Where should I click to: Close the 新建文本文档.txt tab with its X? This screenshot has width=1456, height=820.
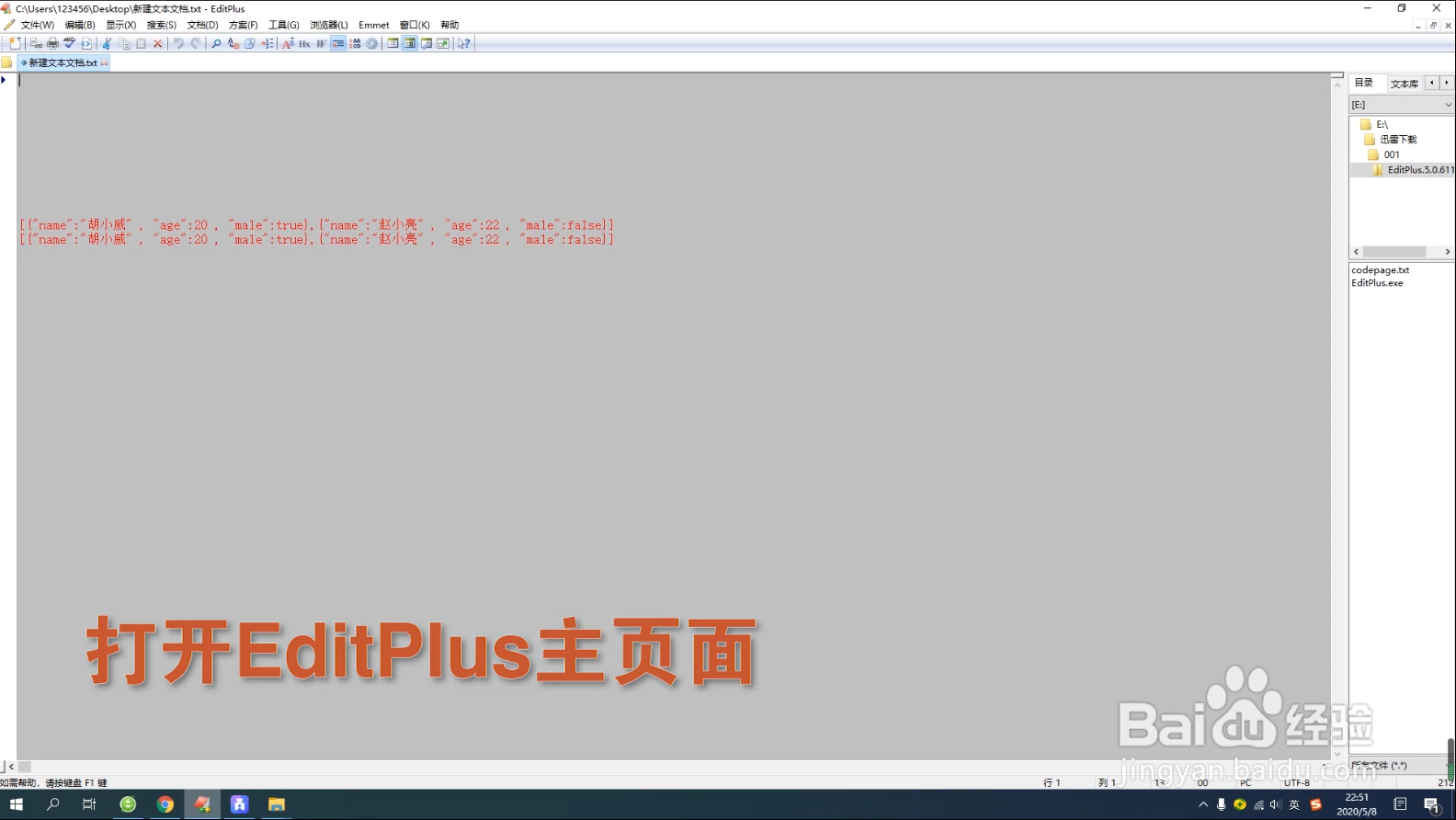tap(104, 63)
